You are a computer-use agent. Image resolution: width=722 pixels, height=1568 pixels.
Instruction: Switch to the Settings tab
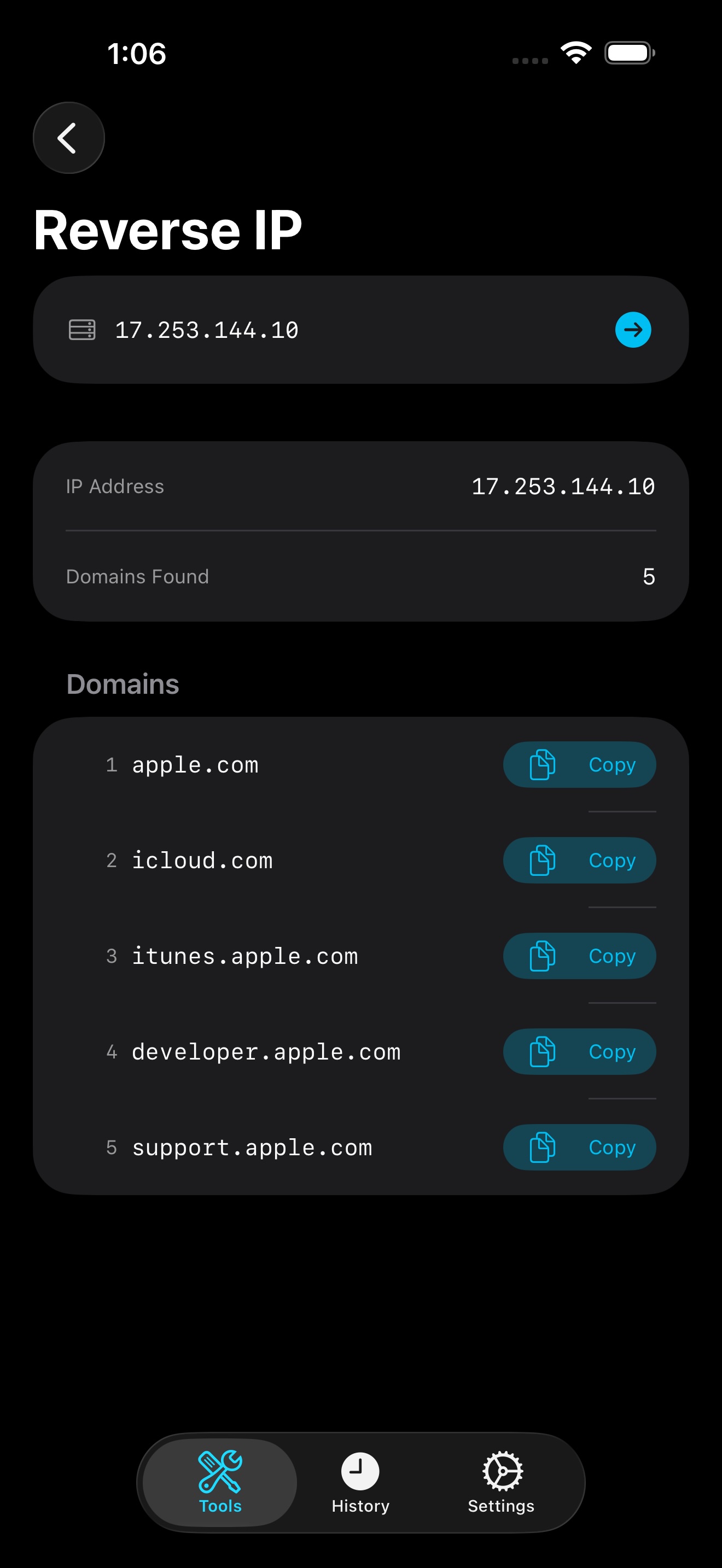(501, 1483)
